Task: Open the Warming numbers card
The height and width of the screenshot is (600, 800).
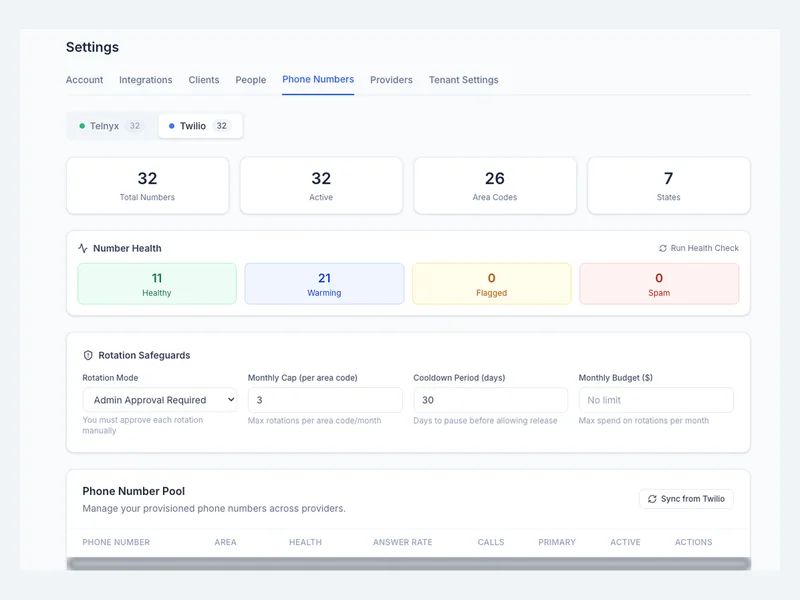Action: point(324,284)
